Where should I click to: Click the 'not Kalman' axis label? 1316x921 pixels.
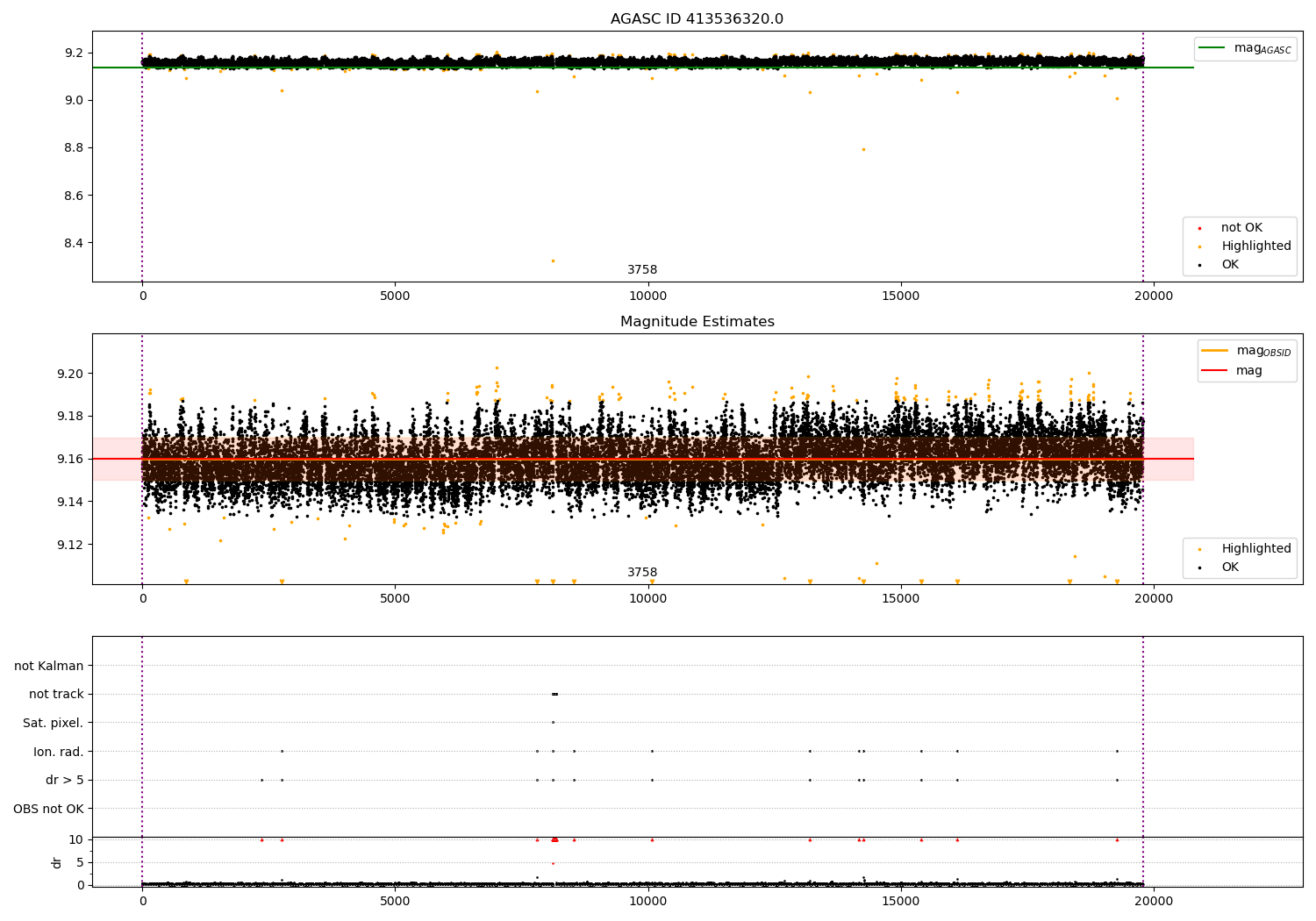tap(49, 666)
